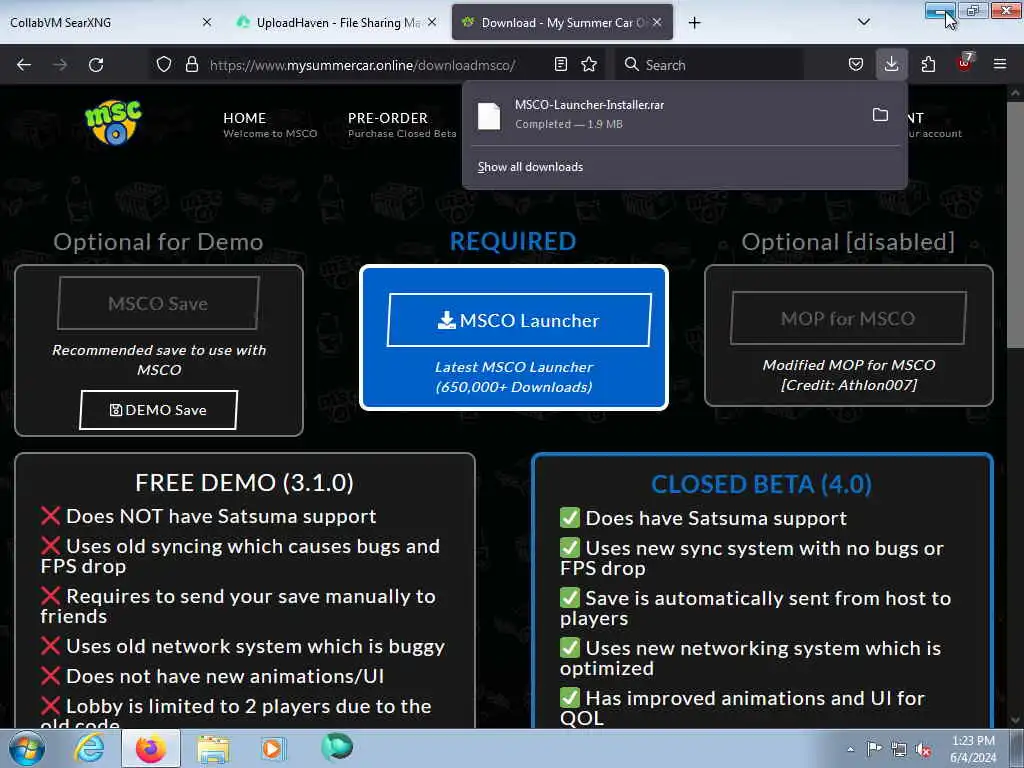Open a new browser tab
Viewport: 1024px width, 768px height.
tap(694, 23)
